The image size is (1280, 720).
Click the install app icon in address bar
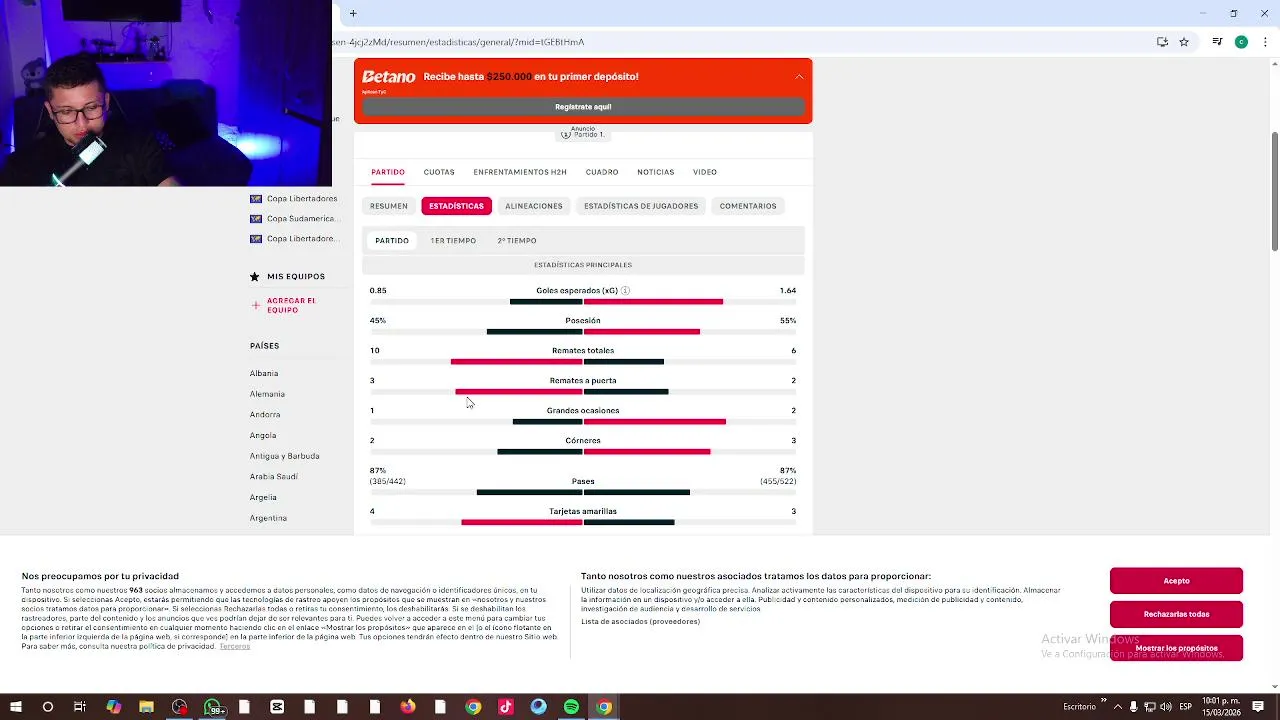pyautogui.click(x=1162, y=42)
